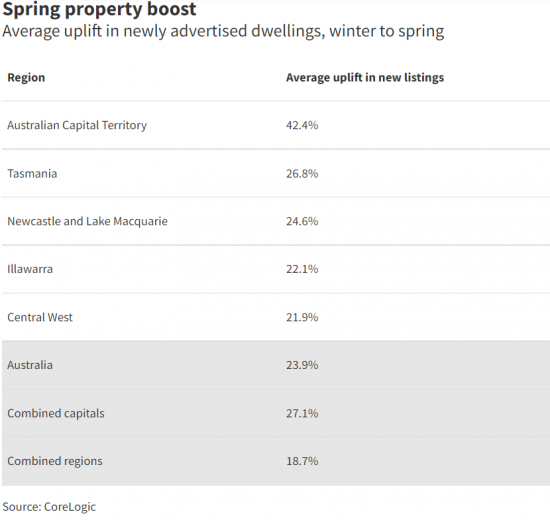Click the Region column header
Viewport: 550px width, 520px height.
pyautogui.click(x=26, y=78)
